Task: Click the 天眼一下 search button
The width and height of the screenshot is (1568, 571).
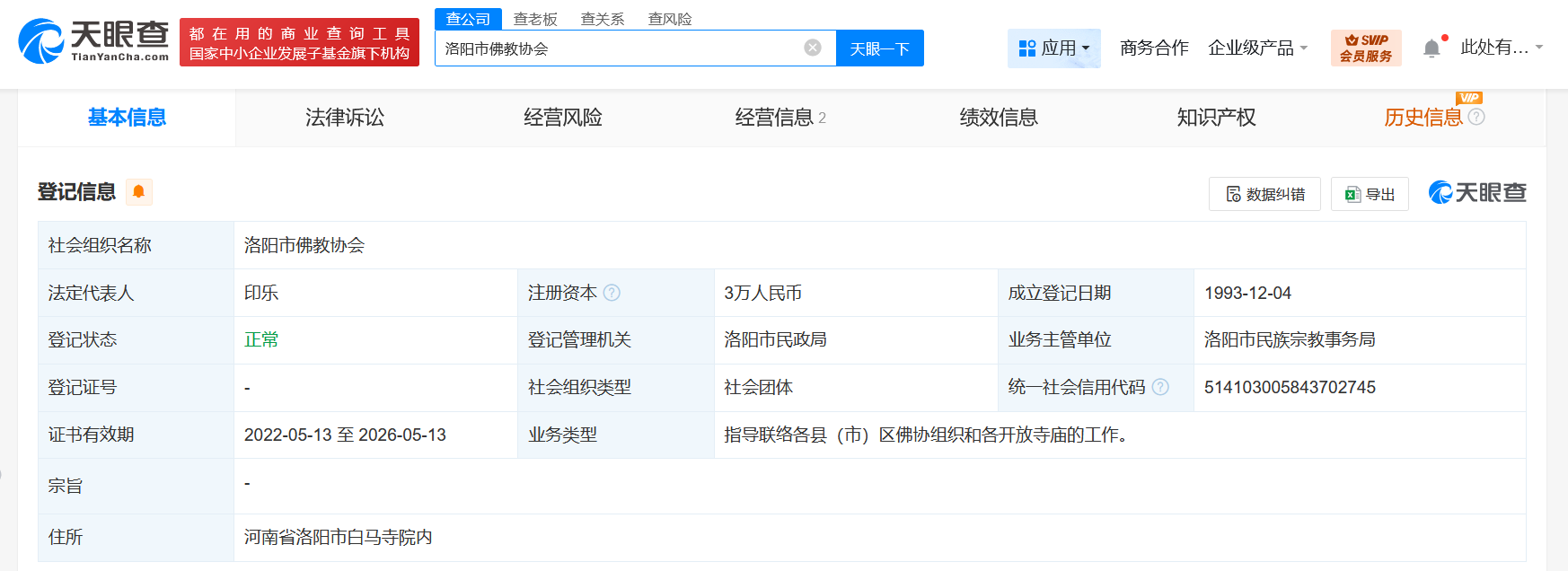Action: click(880, 48)
